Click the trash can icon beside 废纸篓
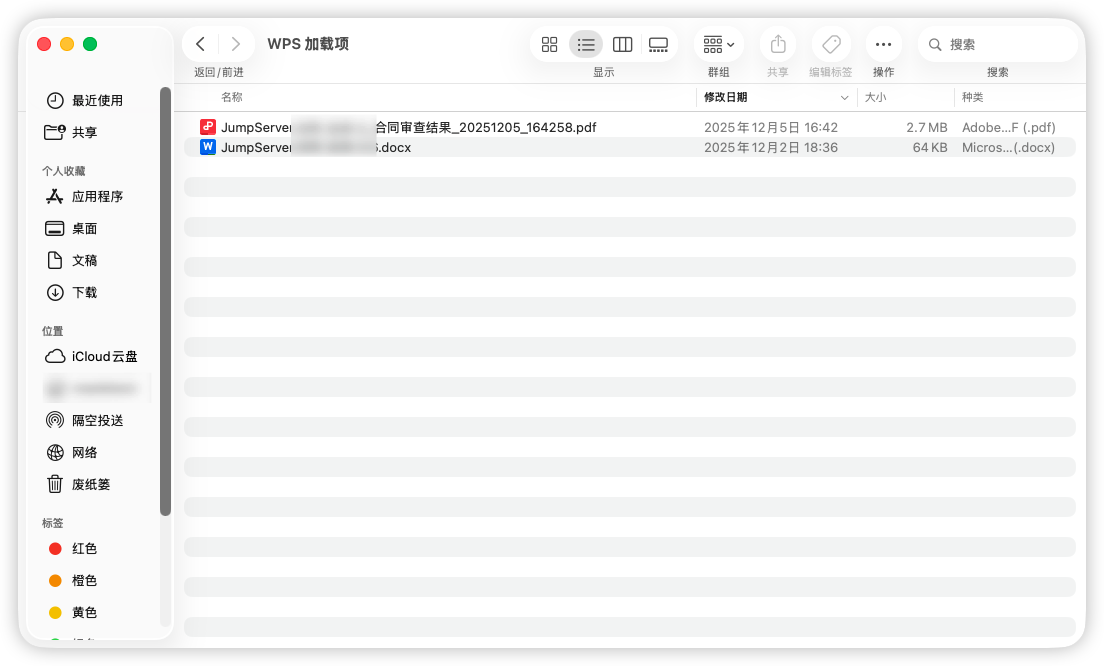 (x=55, y=484)
